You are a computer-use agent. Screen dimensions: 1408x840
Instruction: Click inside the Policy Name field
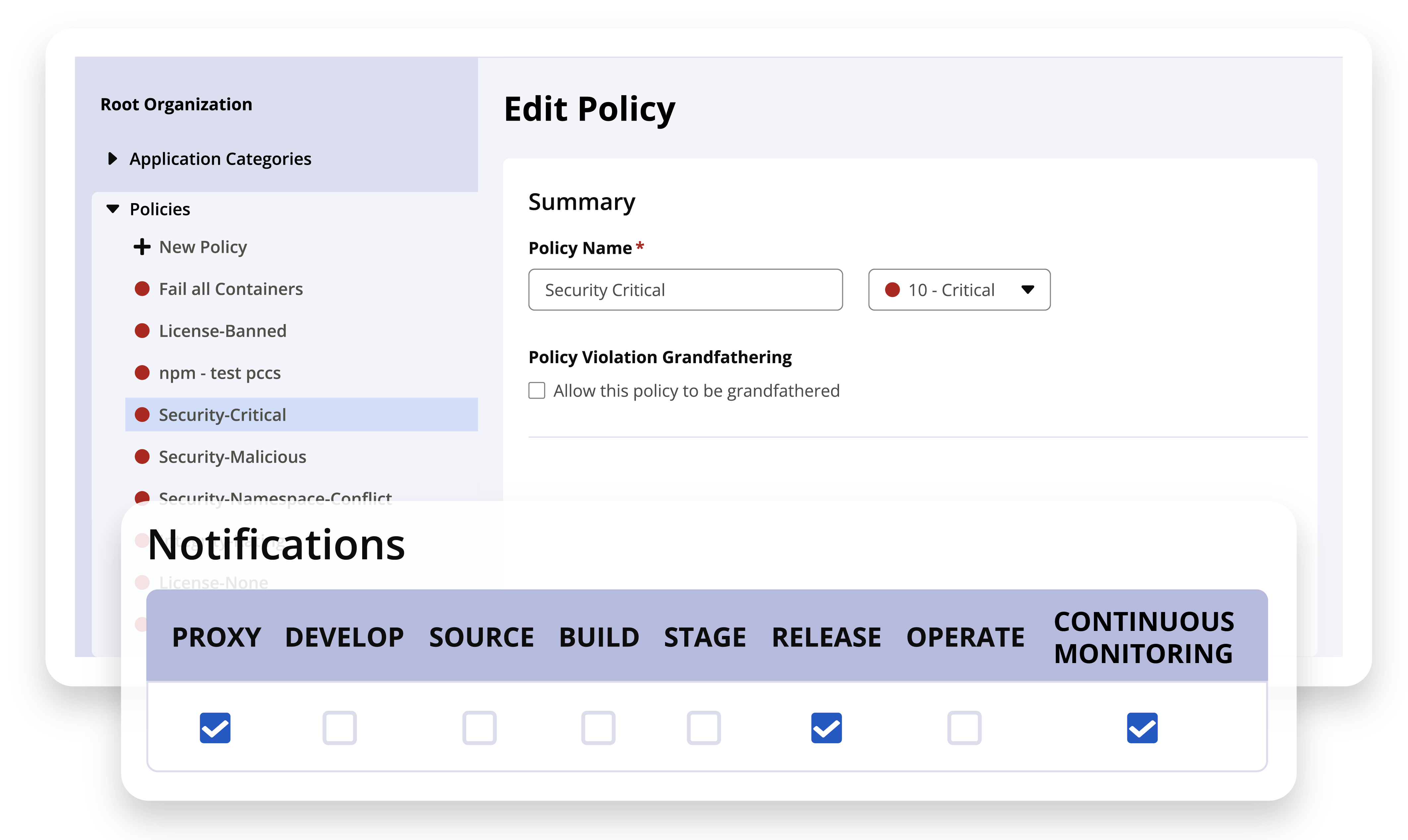685,290
